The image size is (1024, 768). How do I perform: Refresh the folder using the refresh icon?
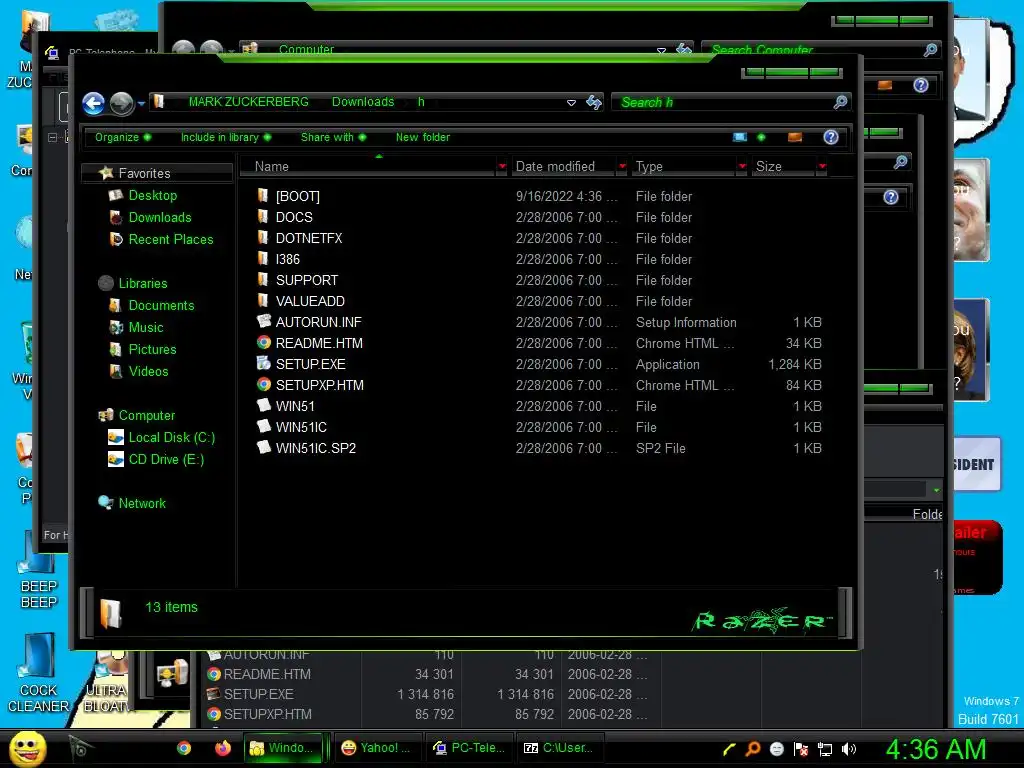pos(594,102)
